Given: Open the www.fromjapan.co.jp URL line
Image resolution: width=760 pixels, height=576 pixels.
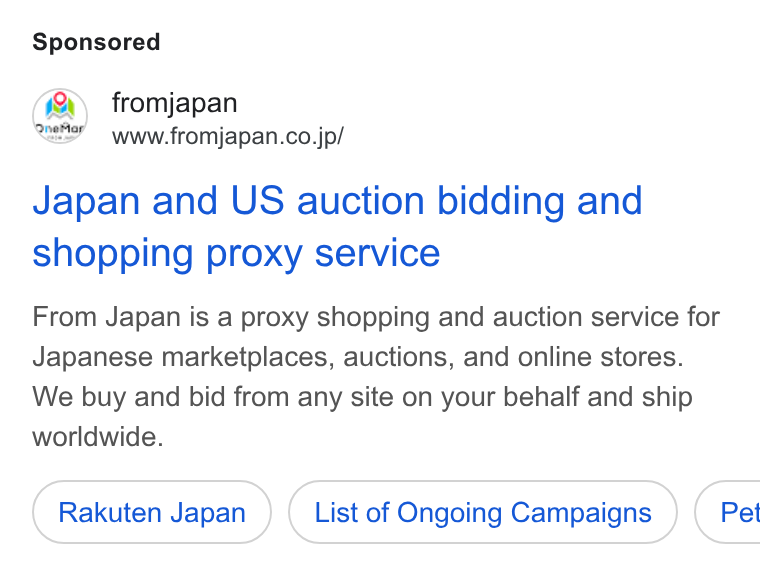Looking at the screenshot, I should pyautogui.click(x=228, y=136).
